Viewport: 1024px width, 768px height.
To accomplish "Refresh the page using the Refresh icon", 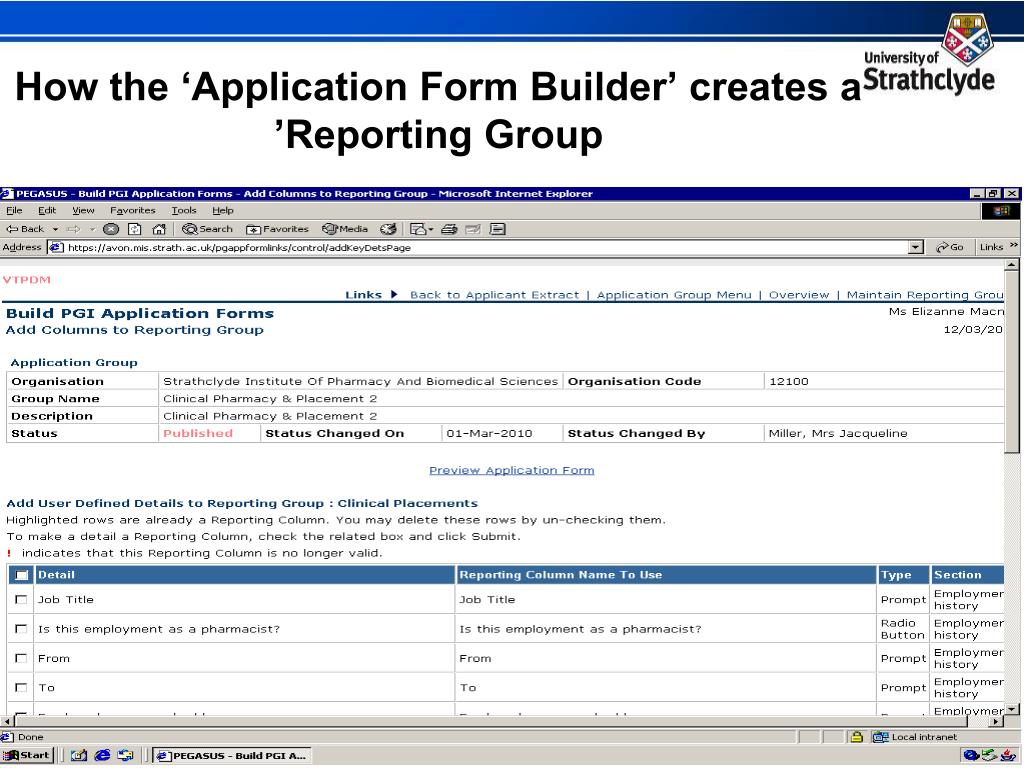I will click(x=135, y=229).
